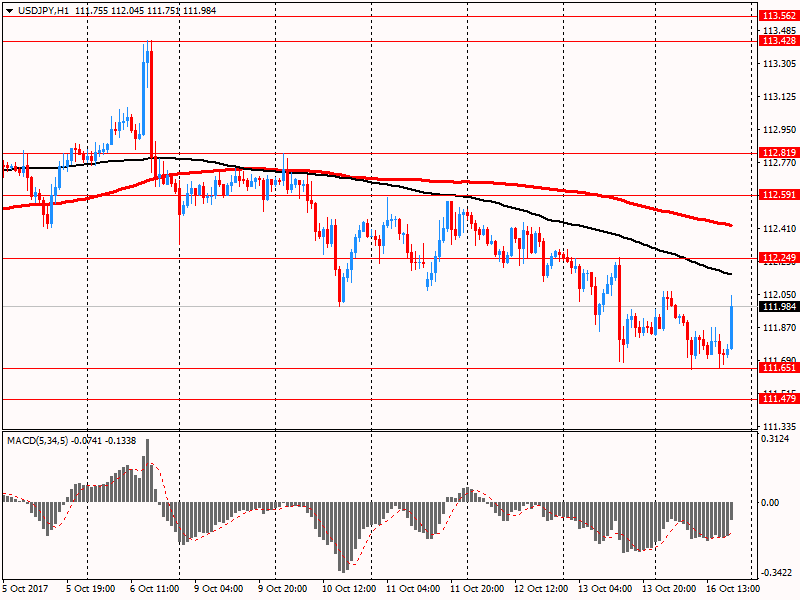The width and height of the screenshot is (800, 600).
Task: Select the 113.562 red price label
Action: coord(779,16)
